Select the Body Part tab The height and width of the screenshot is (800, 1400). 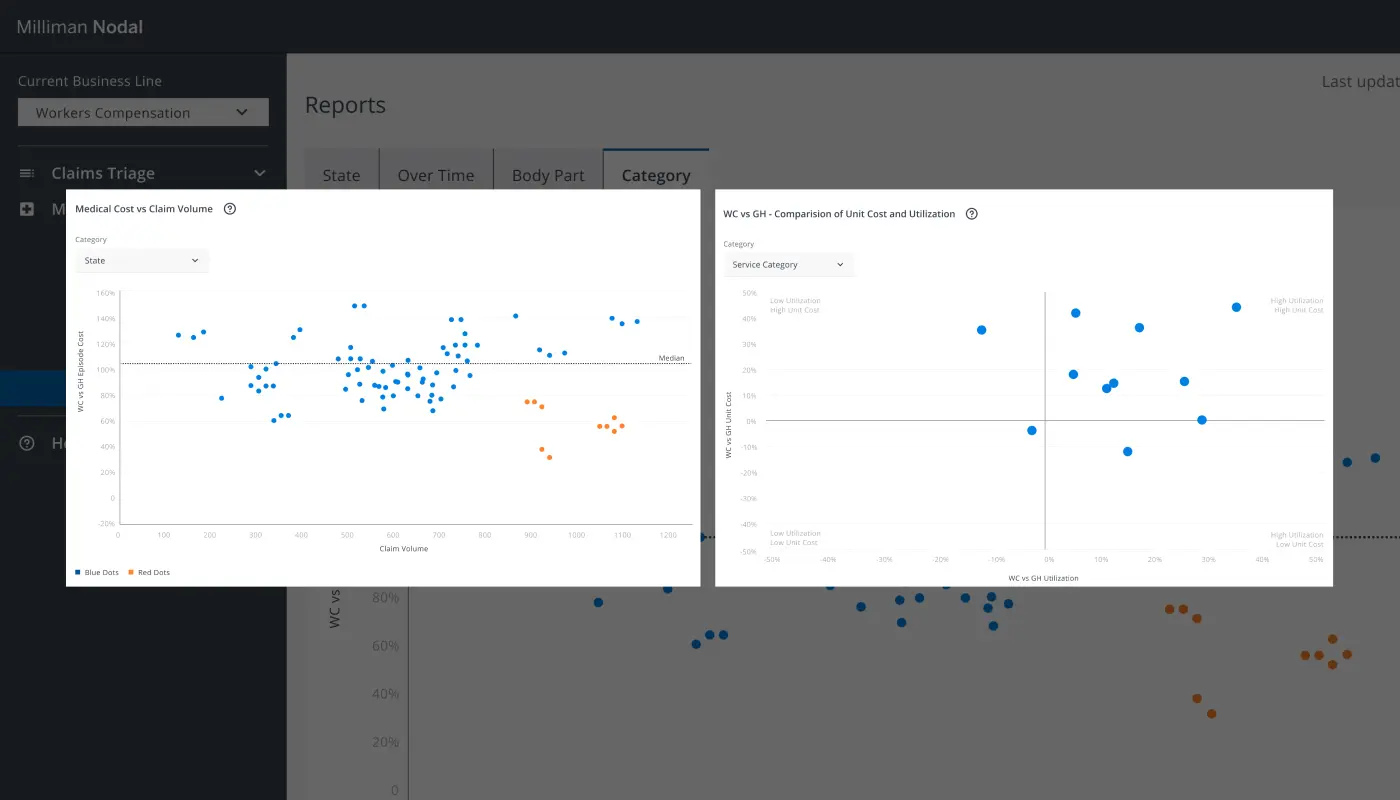point(548,175)
